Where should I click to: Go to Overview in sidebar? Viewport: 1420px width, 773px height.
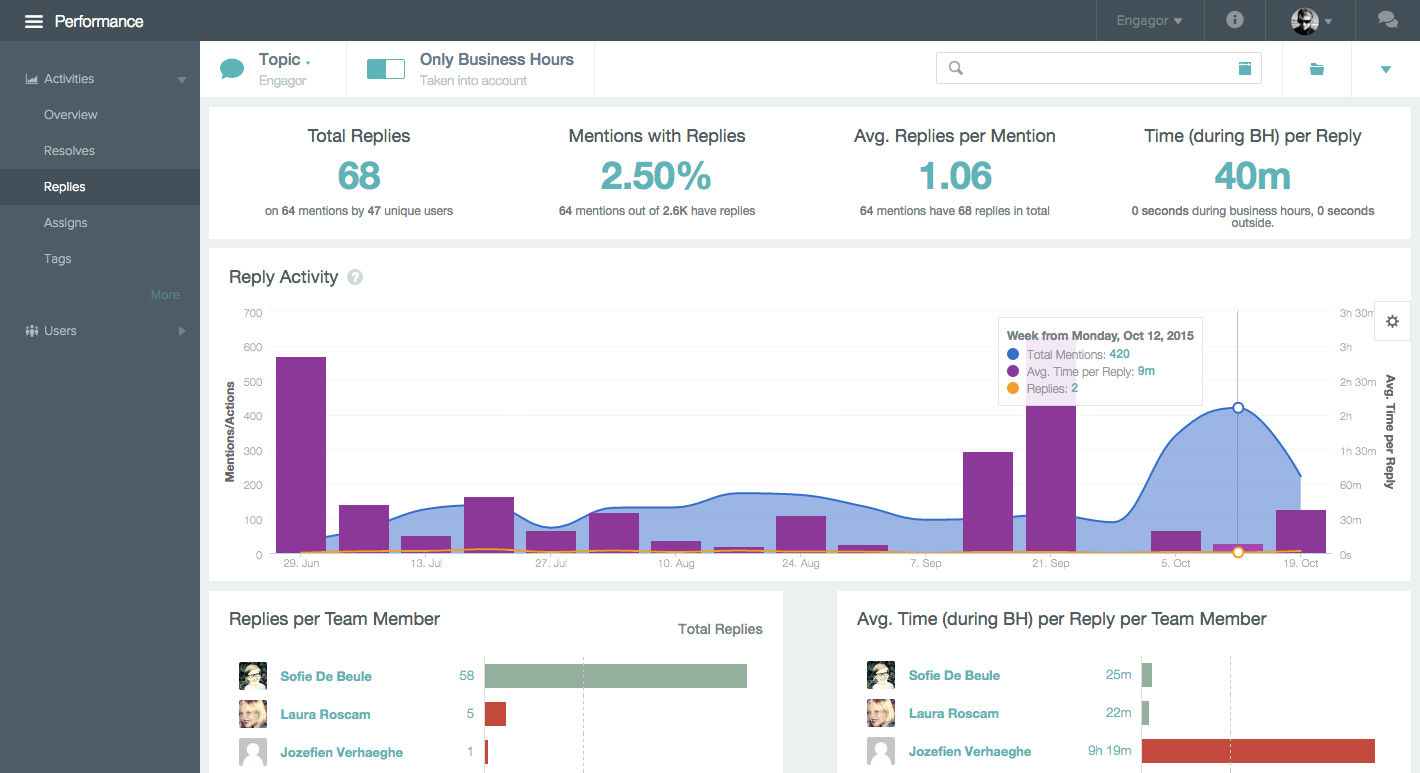coord(71,115)
